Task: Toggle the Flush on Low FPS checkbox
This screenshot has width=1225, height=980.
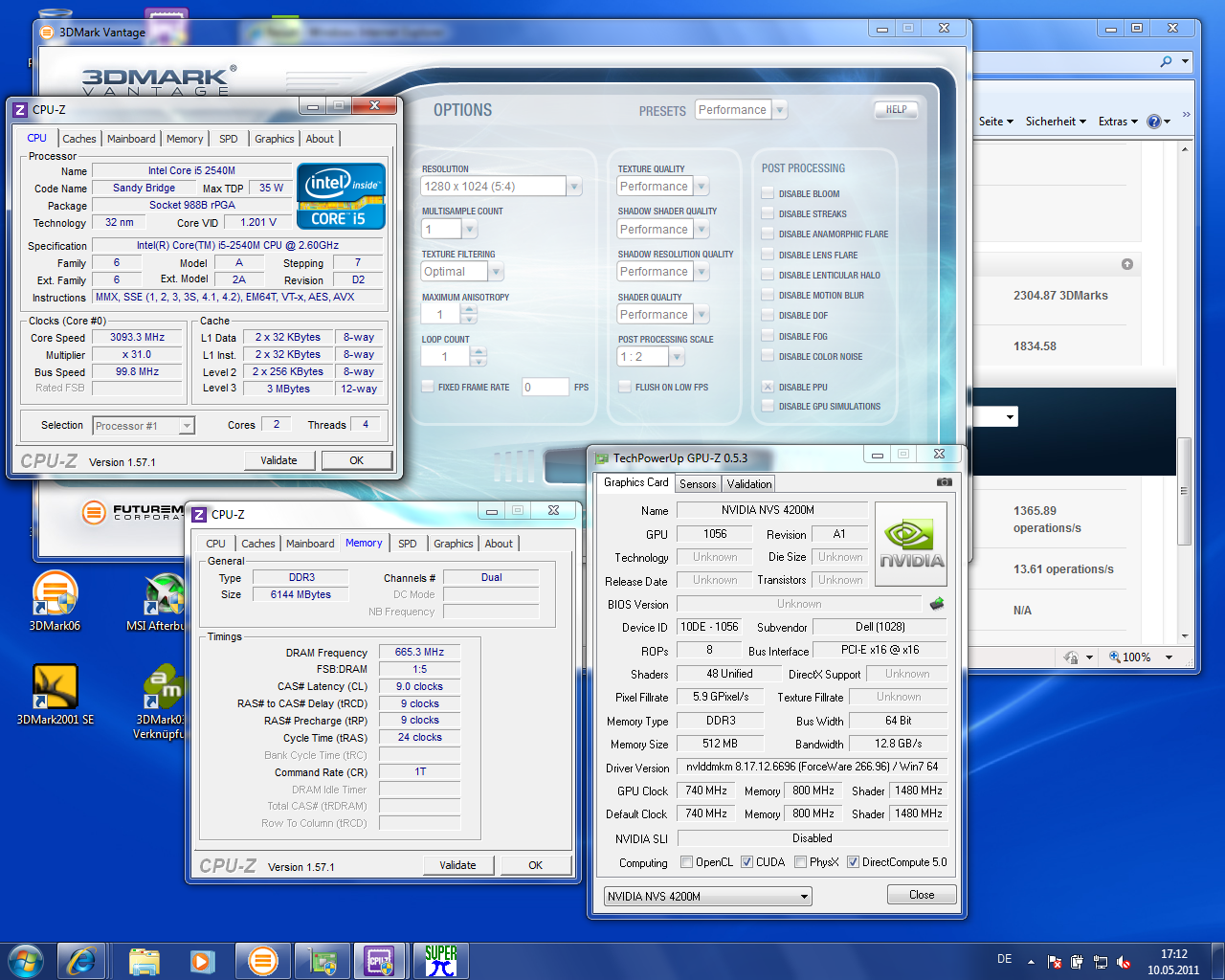Action: pos(625,387)
